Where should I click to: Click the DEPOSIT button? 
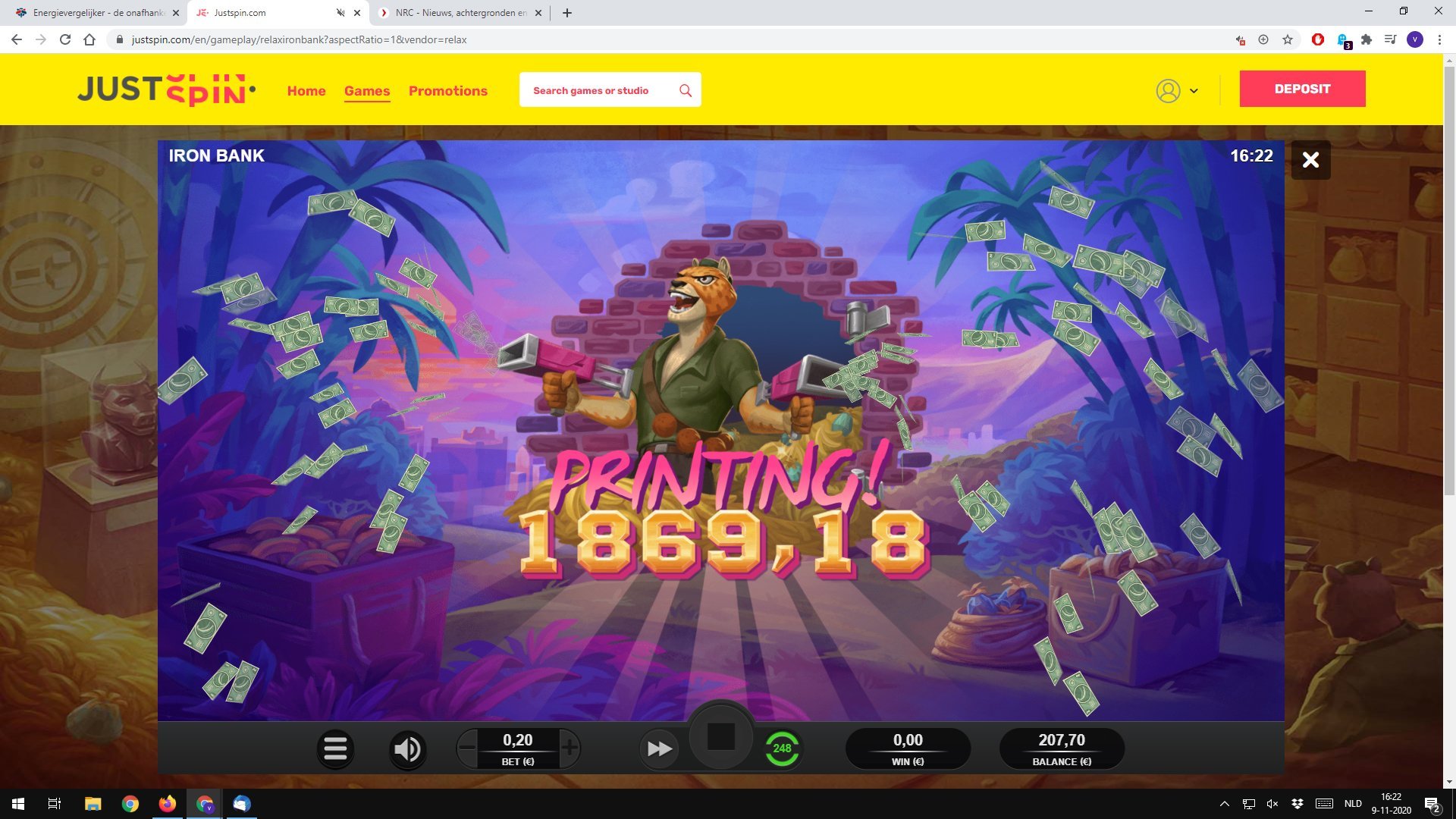coord(1302,89)
